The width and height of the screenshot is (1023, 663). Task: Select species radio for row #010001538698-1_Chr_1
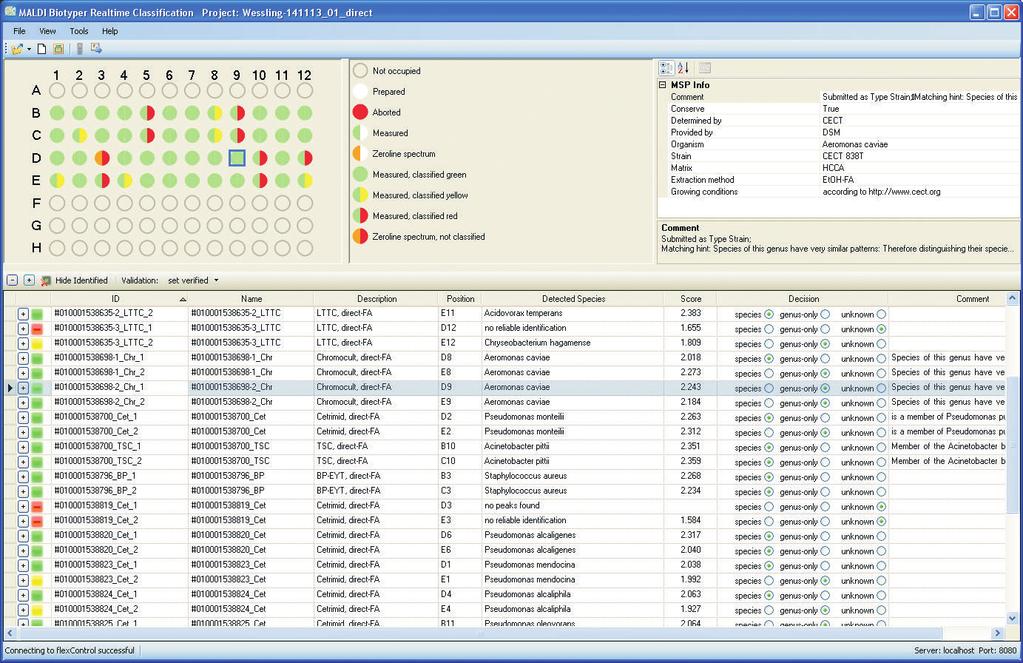[x=769, y=358]
